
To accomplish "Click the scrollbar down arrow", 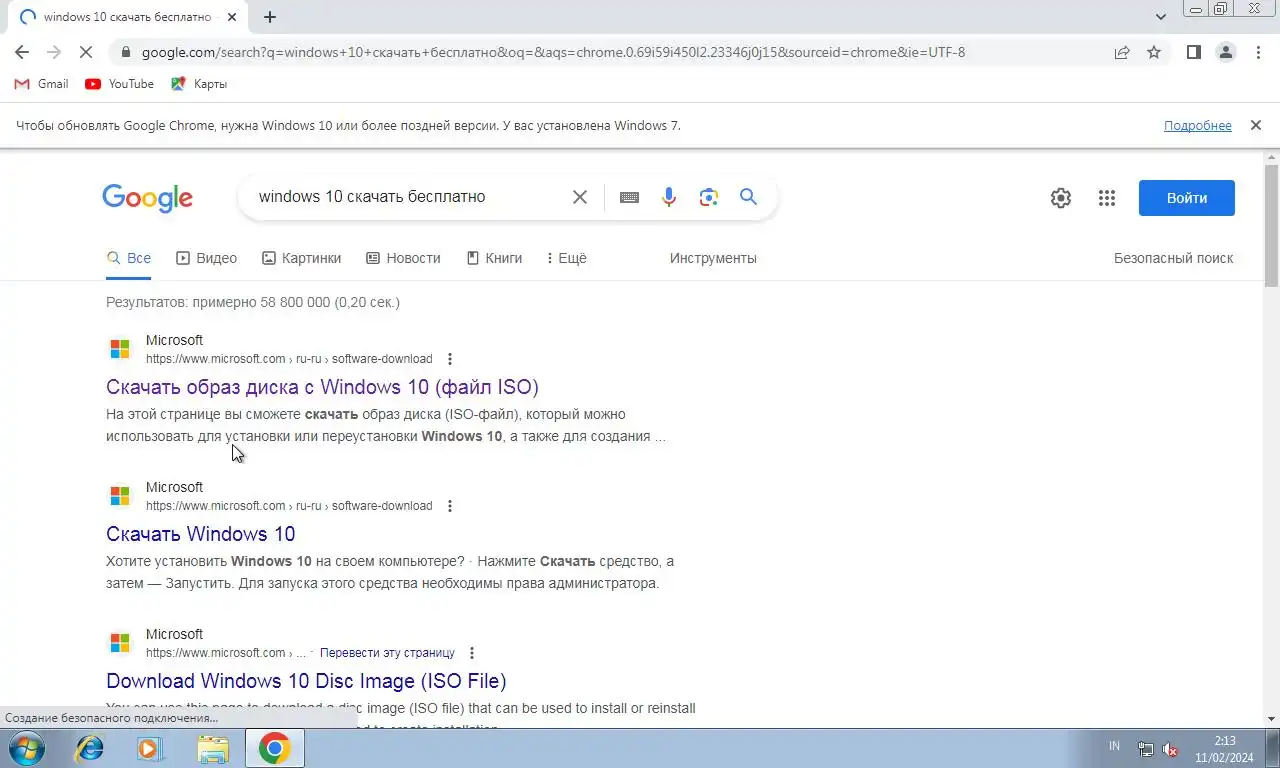I will click(1271, 718).
